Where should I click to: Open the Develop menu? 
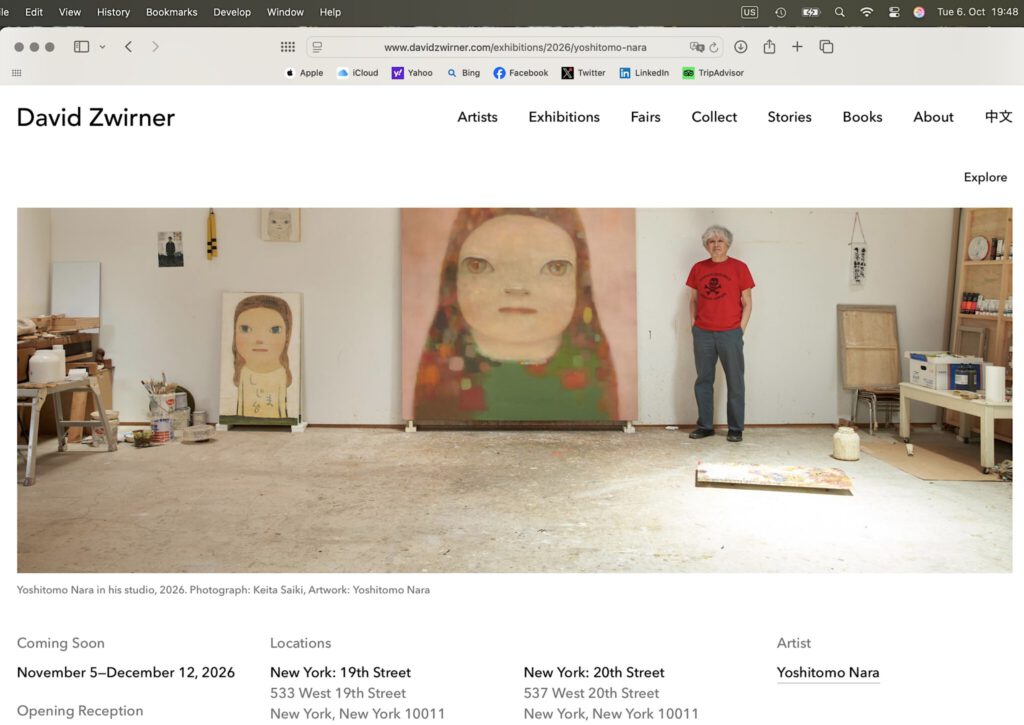(x=232, y=12)
